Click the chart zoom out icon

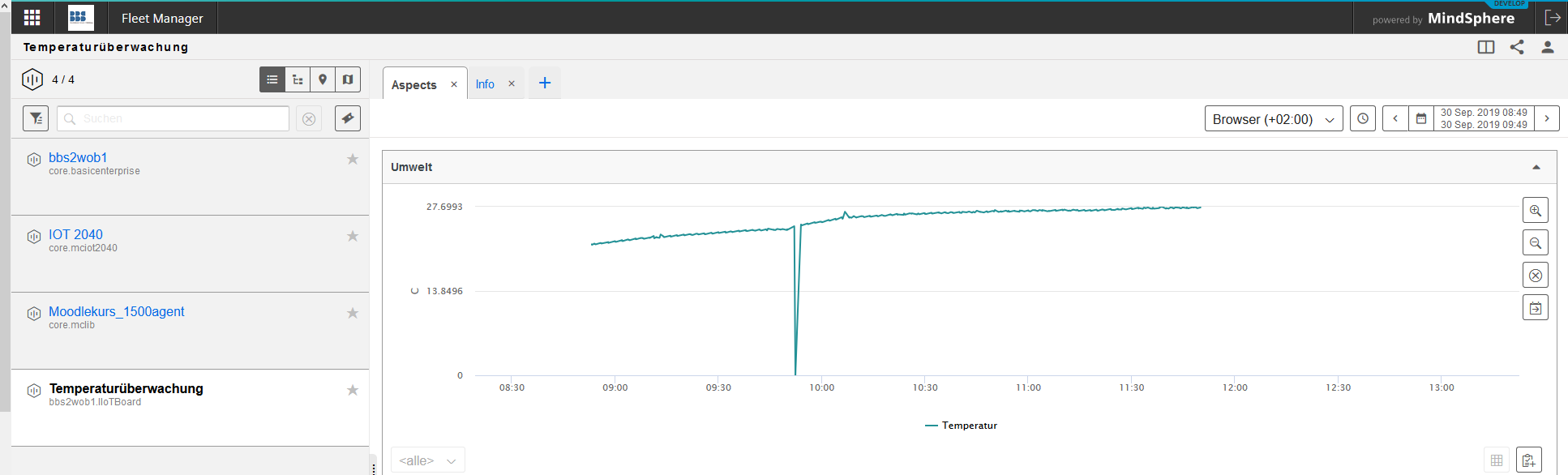point(1535,243)
